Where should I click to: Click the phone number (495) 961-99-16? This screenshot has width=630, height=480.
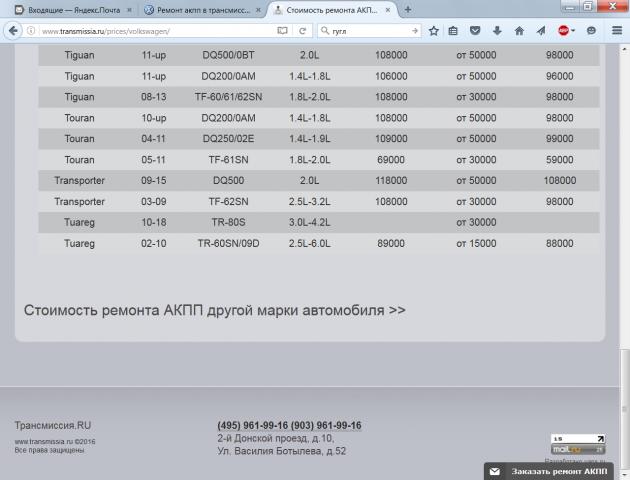(x=253, y=425)
